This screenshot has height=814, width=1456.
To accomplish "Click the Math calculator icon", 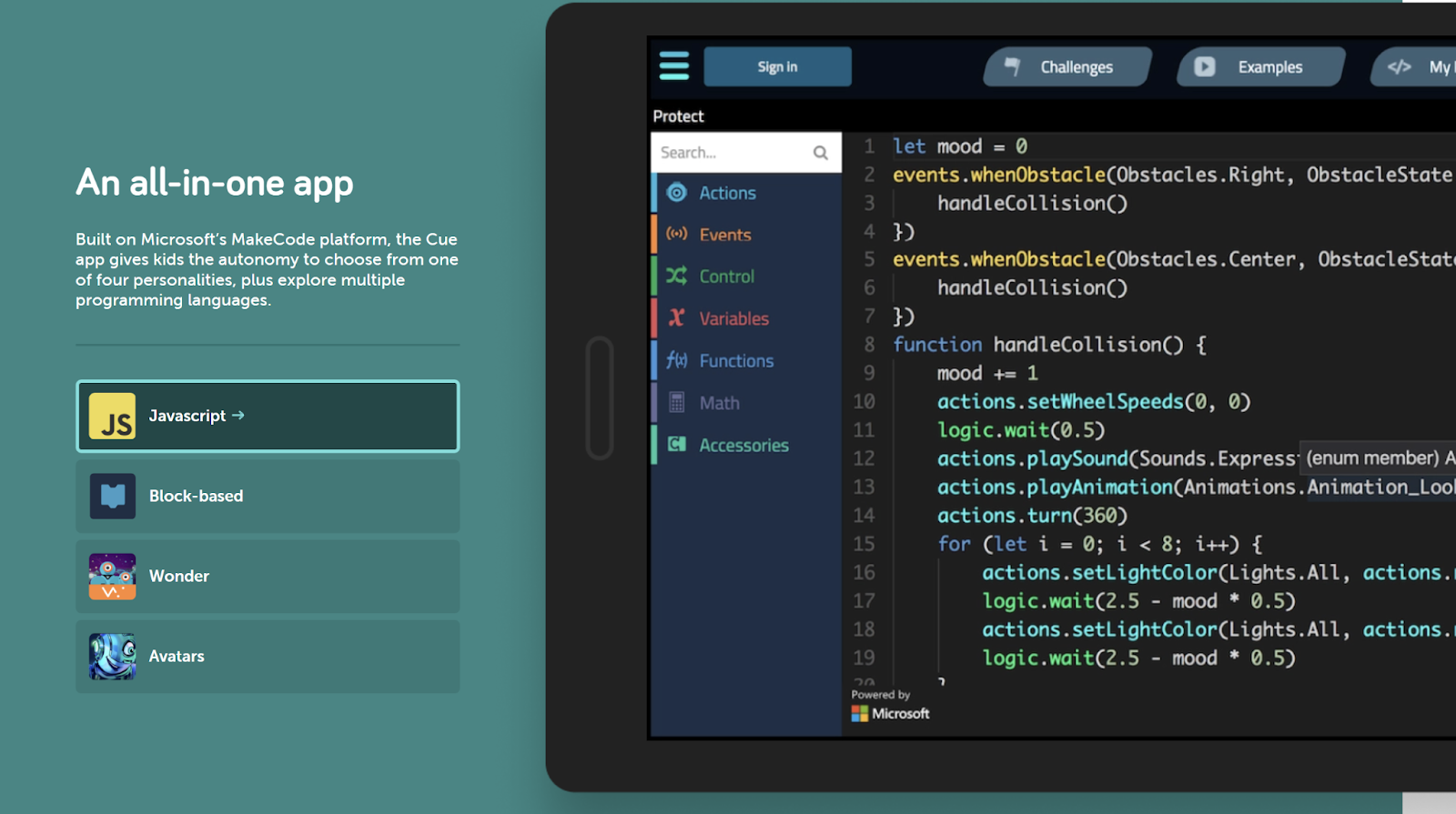I will click(x=676, y=402).
